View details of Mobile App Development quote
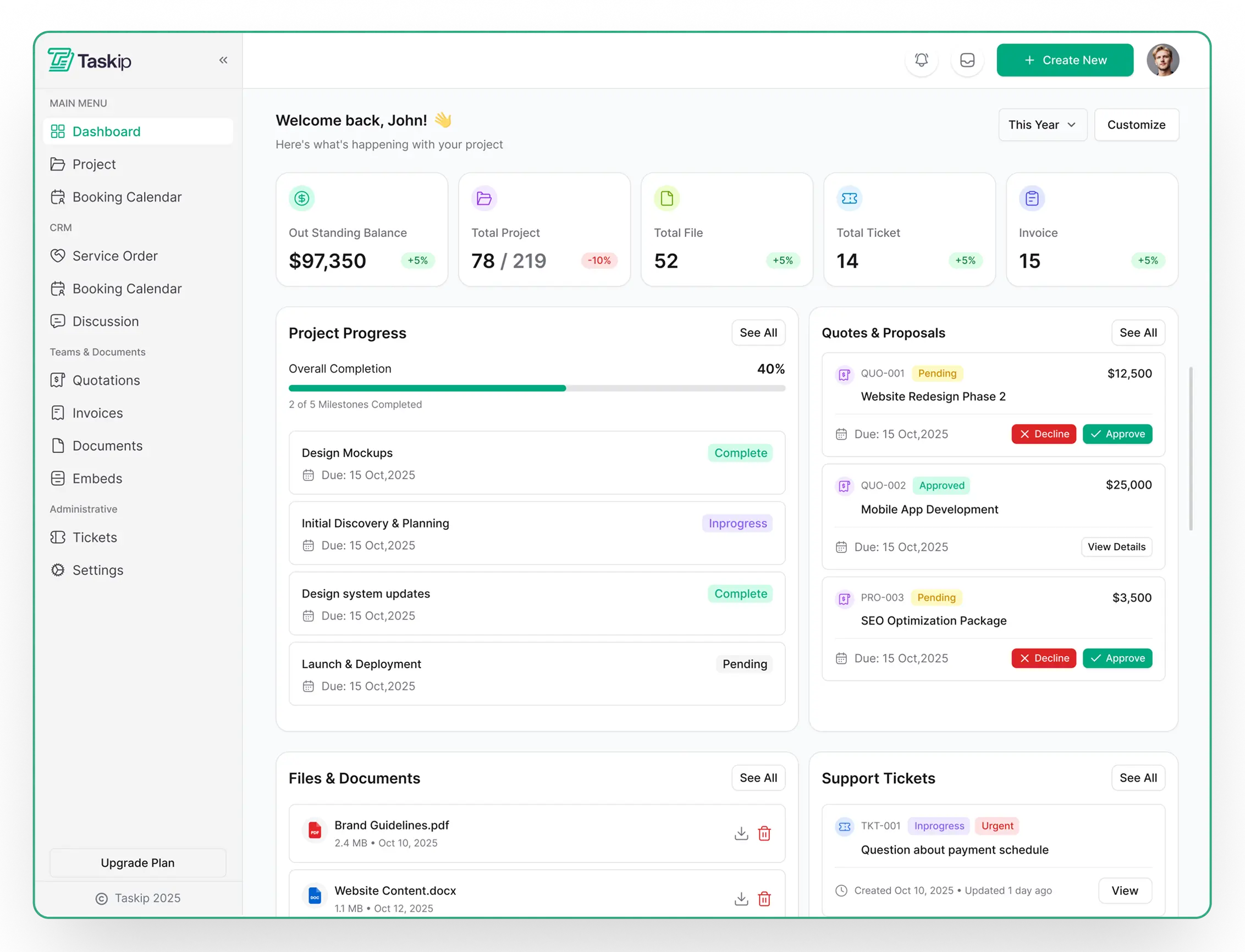 coord(1116,547)
